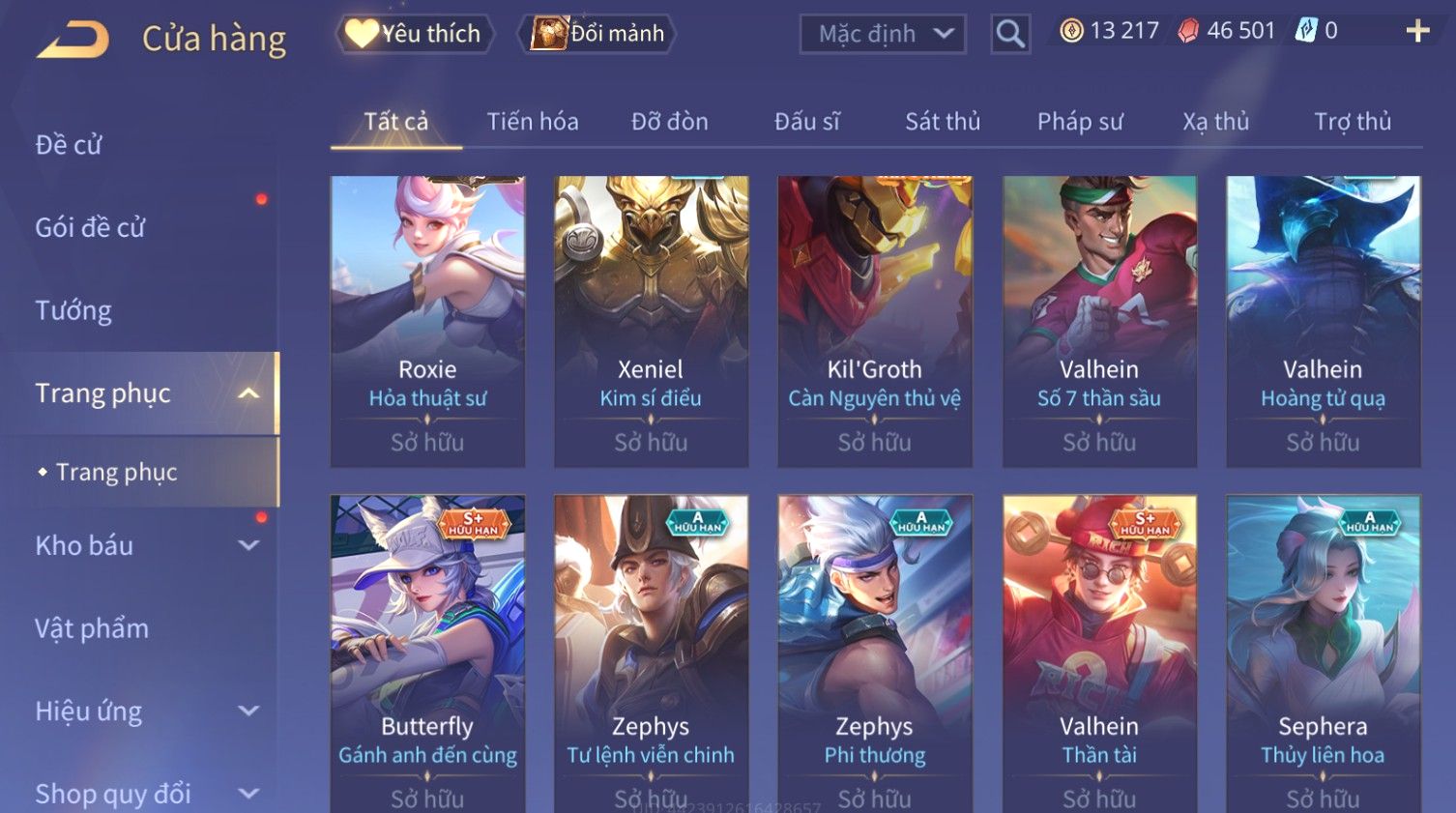The width and height of the screenshot is (1456, 813).
Task: Open Yêu thích favorites heart button
Action: coord(415,34)
